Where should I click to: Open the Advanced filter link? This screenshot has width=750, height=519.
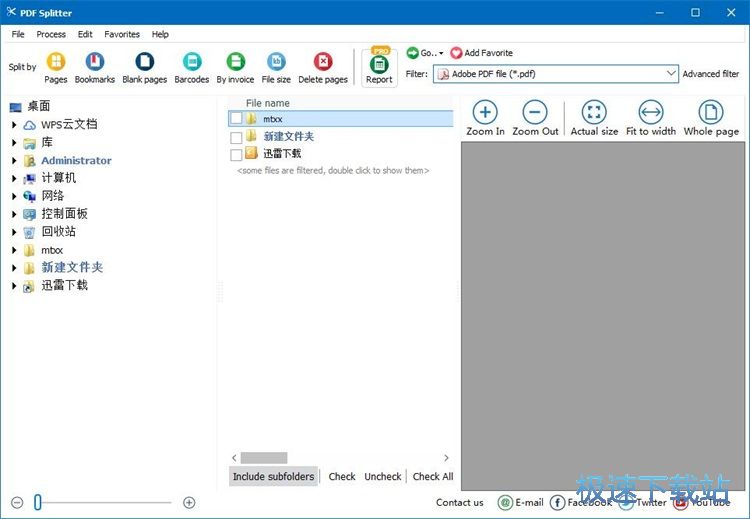tap(710, 74)
